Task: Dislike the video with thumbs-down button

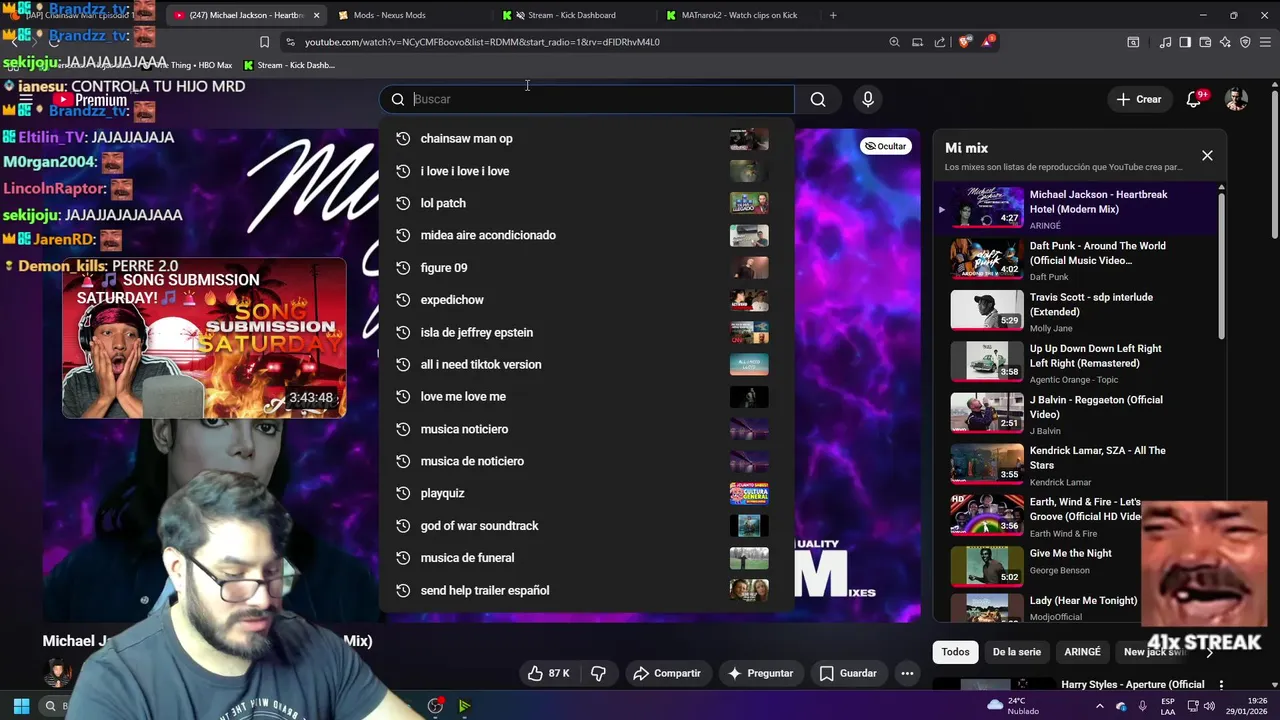Action: click(x=599, y=673)
